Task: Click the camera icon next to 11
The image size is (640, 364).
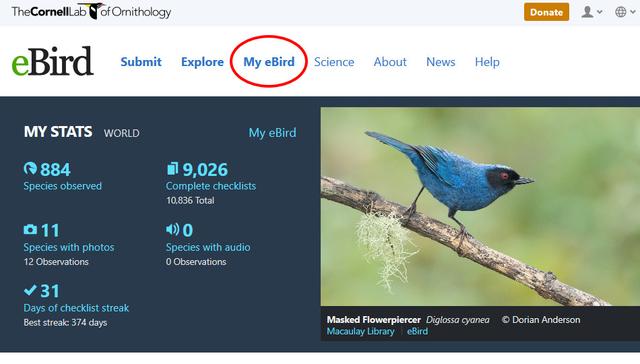Action: [x=30, y=230]
